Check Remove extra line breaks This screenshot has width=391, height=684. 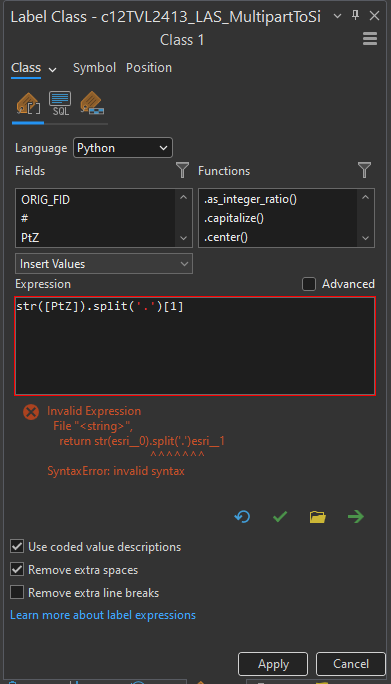click(17, 592)
